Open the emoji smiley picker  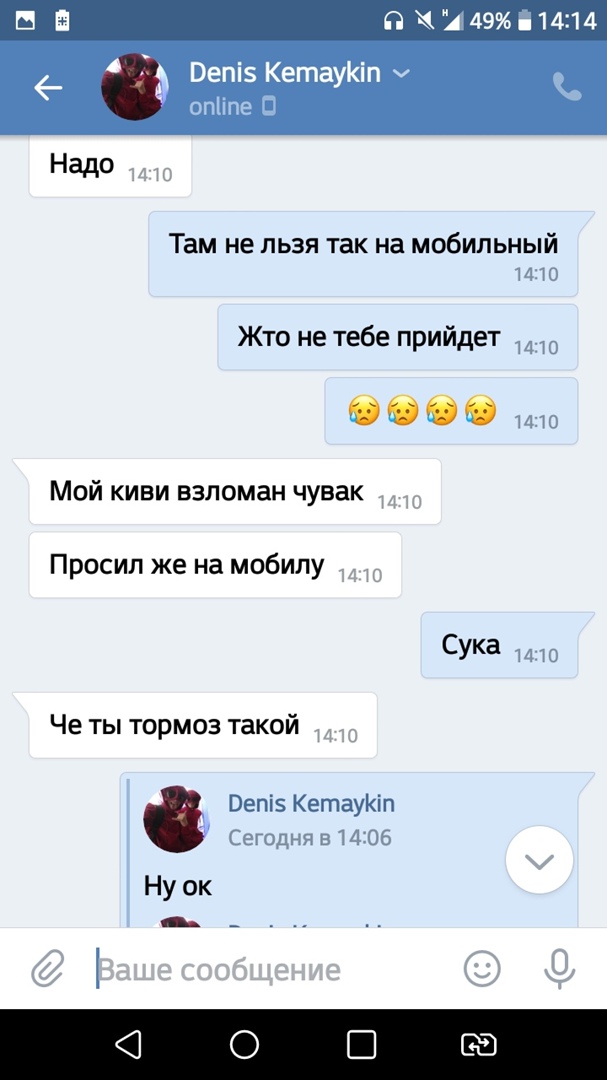[x=482, y=968]
